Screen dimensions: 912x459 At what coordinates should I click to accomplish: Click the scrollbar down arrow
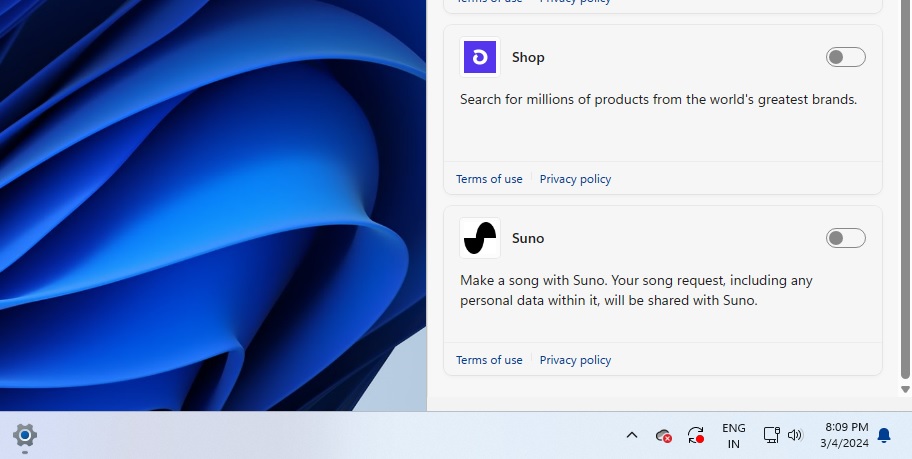[905, 389]
